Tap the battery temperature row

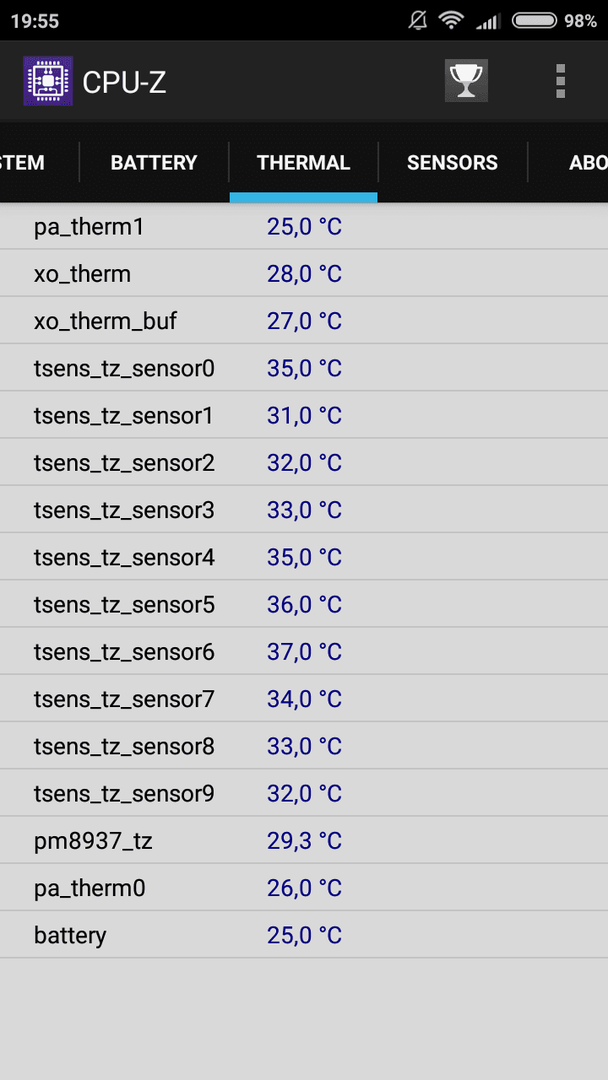(x=304, y=935)
